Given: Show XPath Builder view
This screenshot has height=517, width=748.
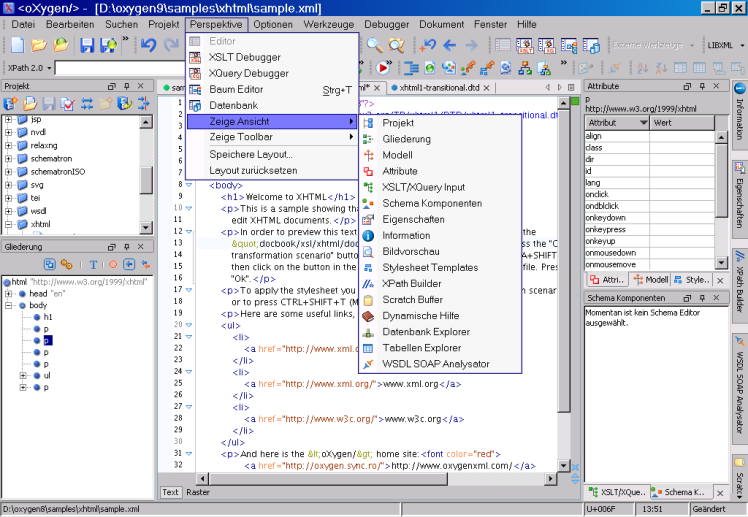Looking at the screenshot, I should click(x=440, y=284).
